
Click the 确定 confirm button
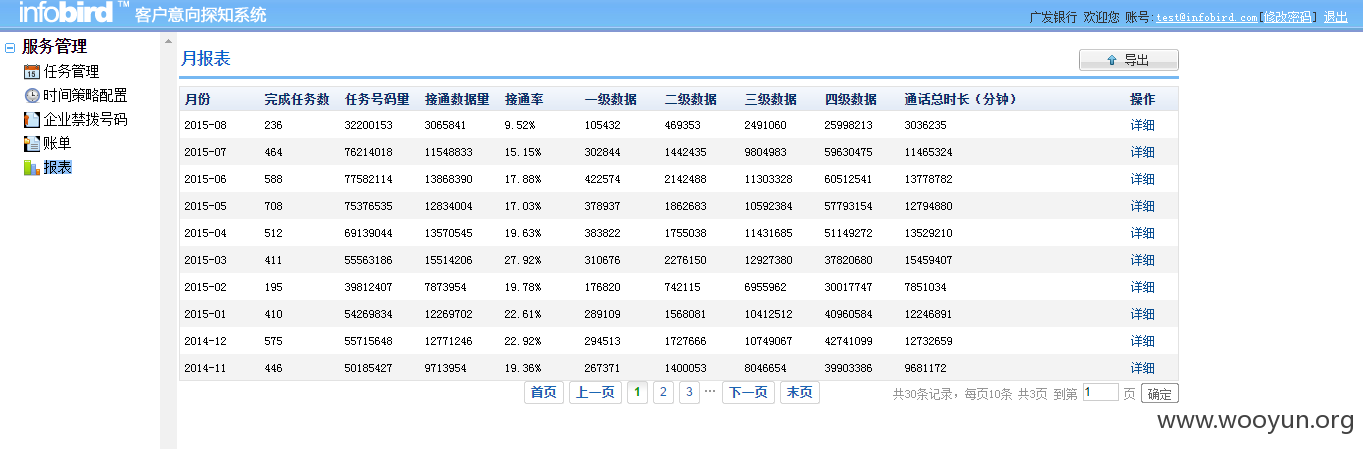coord(1160,394)
